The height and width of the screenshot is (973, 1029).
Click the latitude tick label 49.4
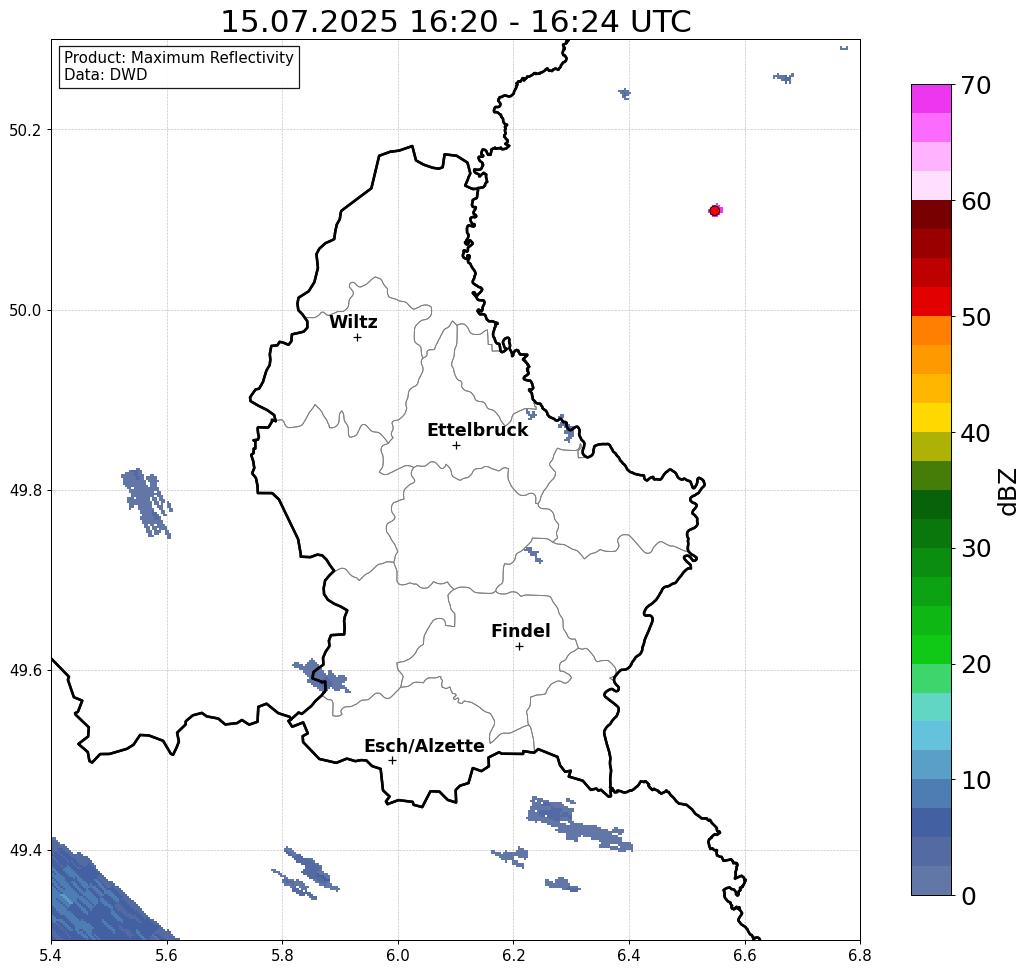coord(24,851)
